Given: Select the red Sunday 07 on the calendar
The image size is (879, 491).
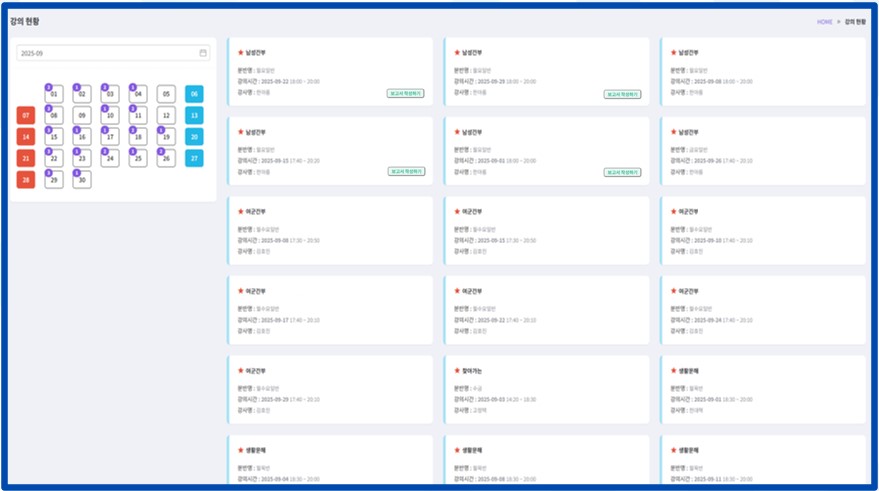Looking at the screenshot, I should [26, 115].
